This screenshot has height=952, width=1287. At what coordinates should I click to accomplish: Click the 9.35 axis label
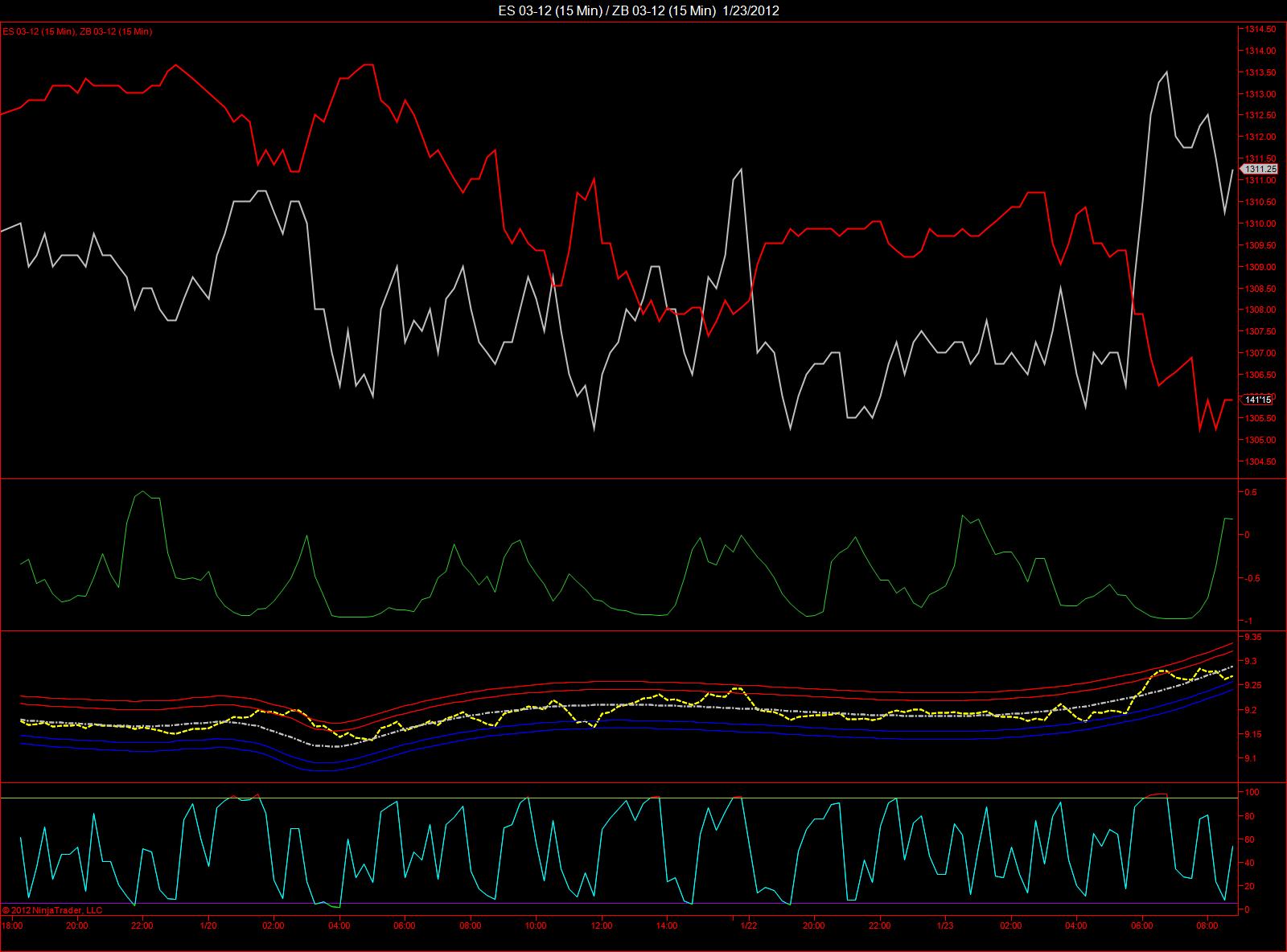(x=1253, y=637)
